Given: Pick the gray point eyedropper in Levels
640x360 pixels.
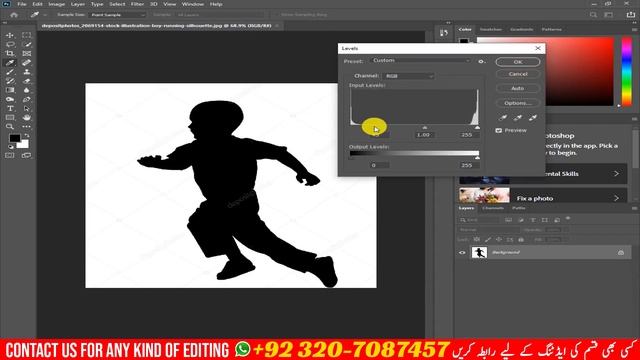Looking at the screenshot, I should click(x=518, y=118).
